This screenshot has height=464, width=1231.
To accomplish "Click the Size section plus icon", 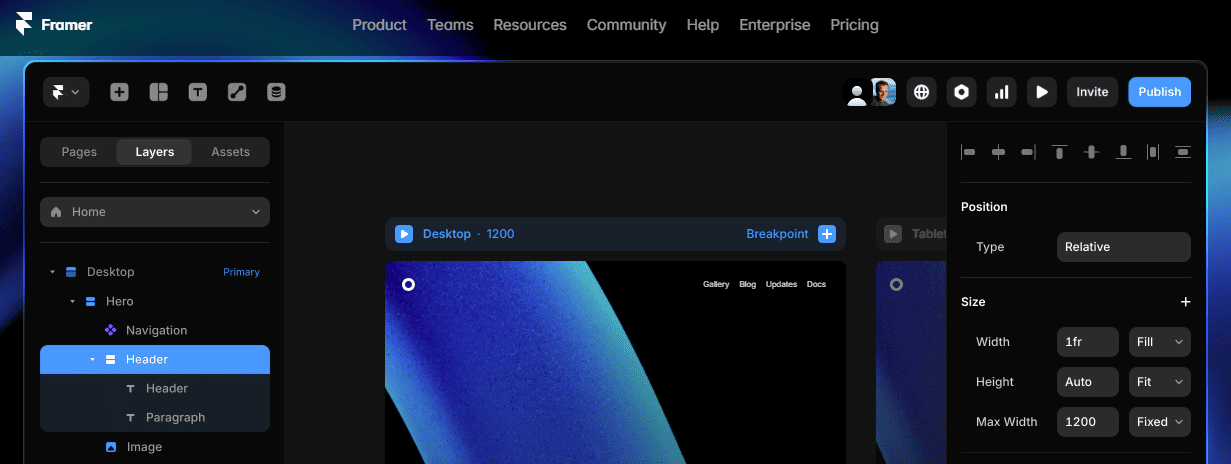I will (1185, 302).
